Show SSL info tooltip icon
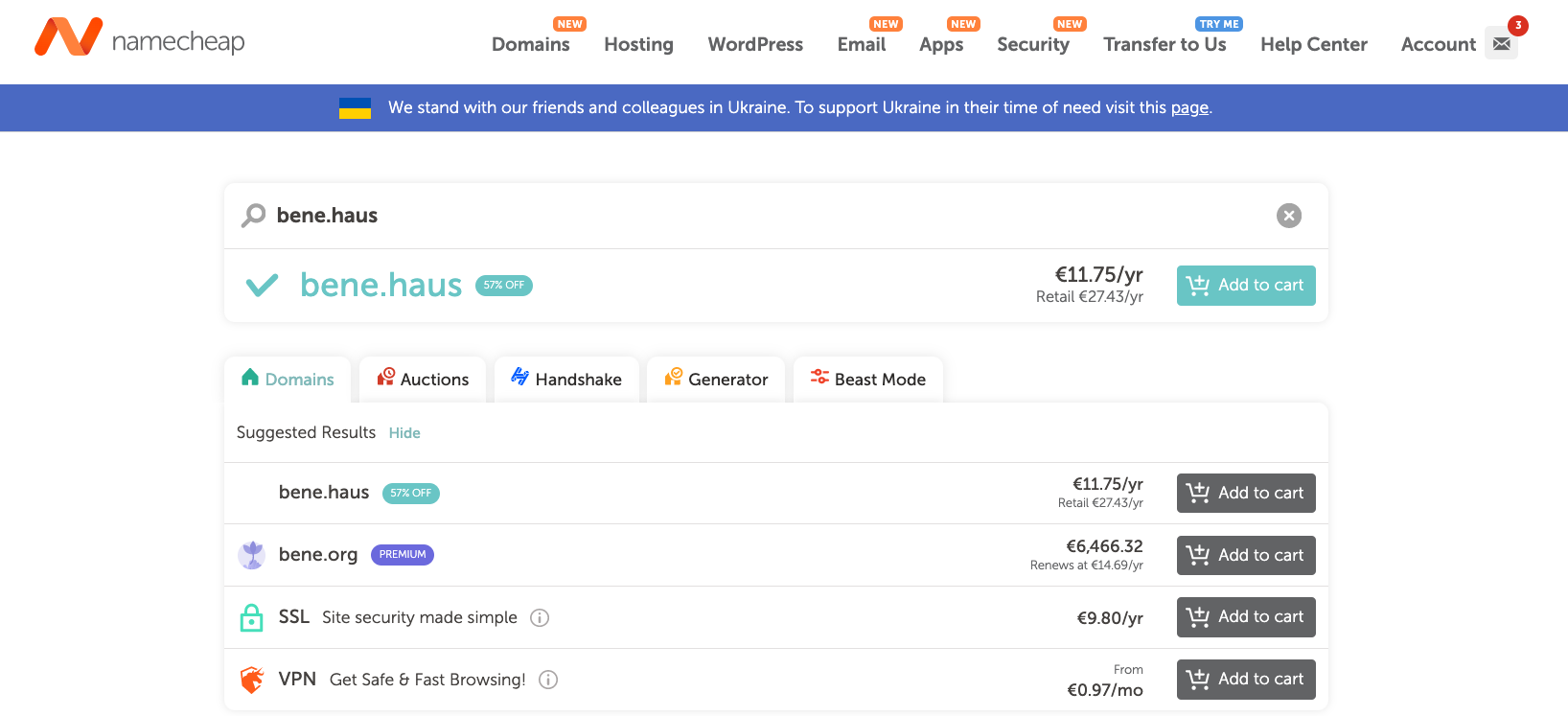The height and width of the screenshot is (716, 1568). [540, 617]
